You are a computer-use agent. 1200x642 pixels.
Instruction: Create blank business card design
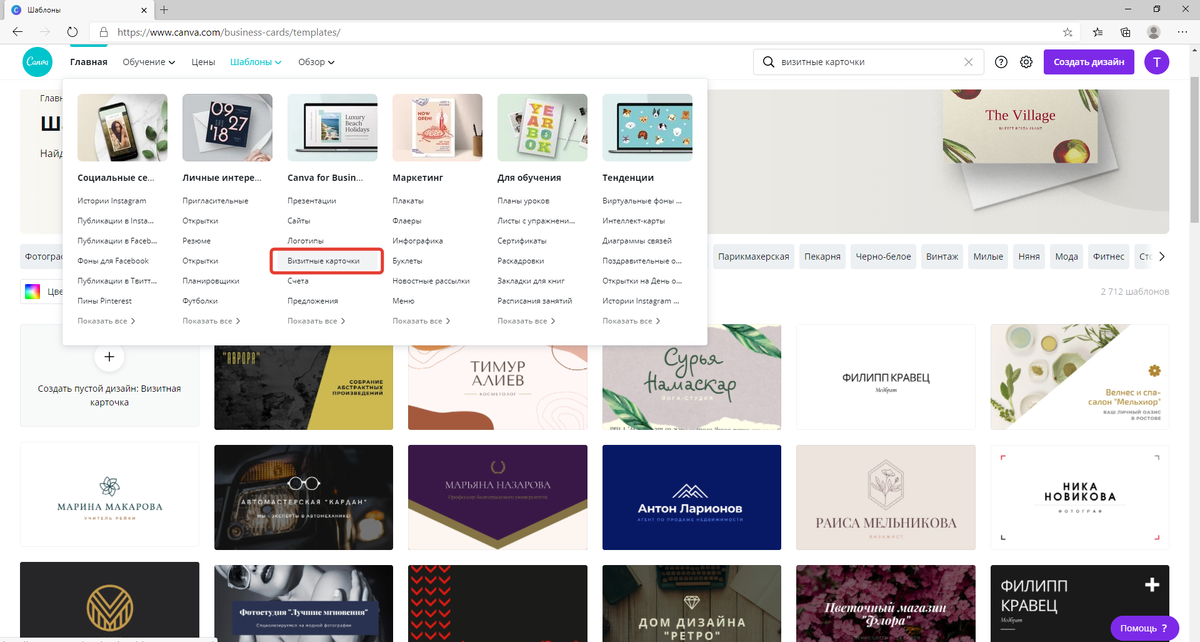(x=109, y=375)
